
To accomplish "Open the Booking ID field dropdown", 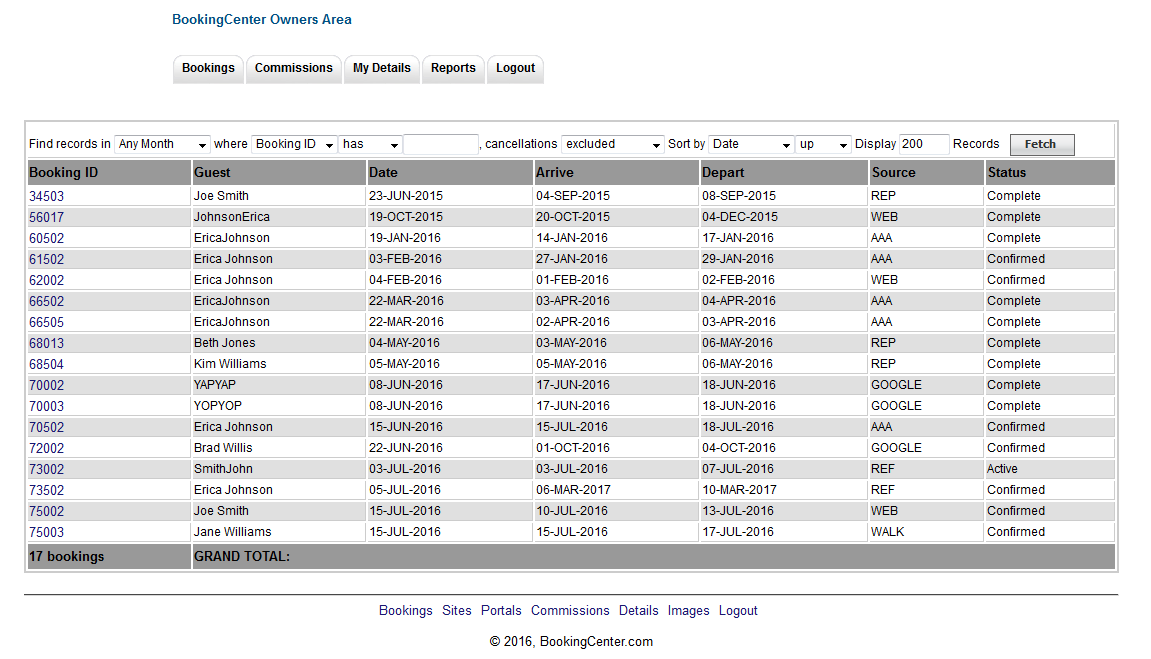I will (x=294, y=144).
